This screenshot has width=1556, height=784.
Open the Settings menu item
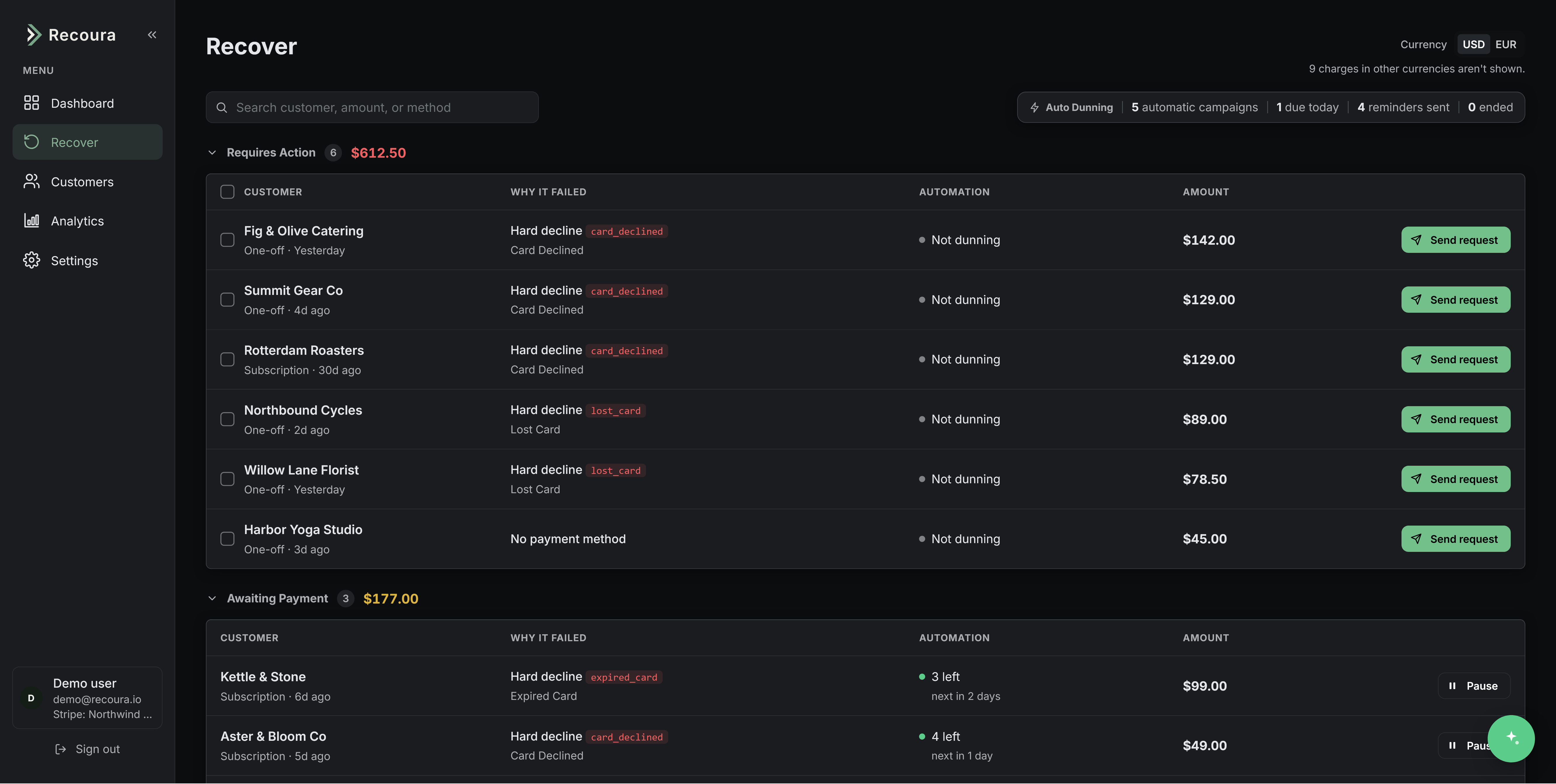pos(88,260)
